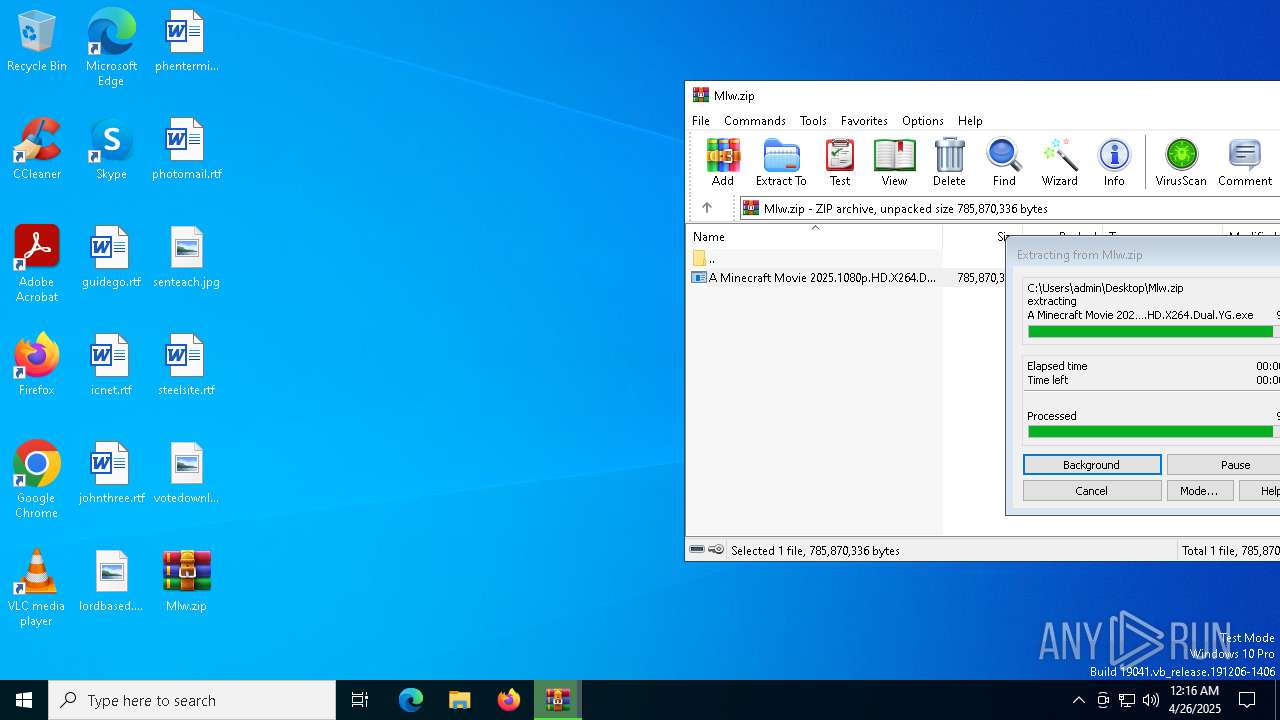Select the VLC media player desktop shortcut
Screen dimensions: 1280x720
tap(37, 588)
